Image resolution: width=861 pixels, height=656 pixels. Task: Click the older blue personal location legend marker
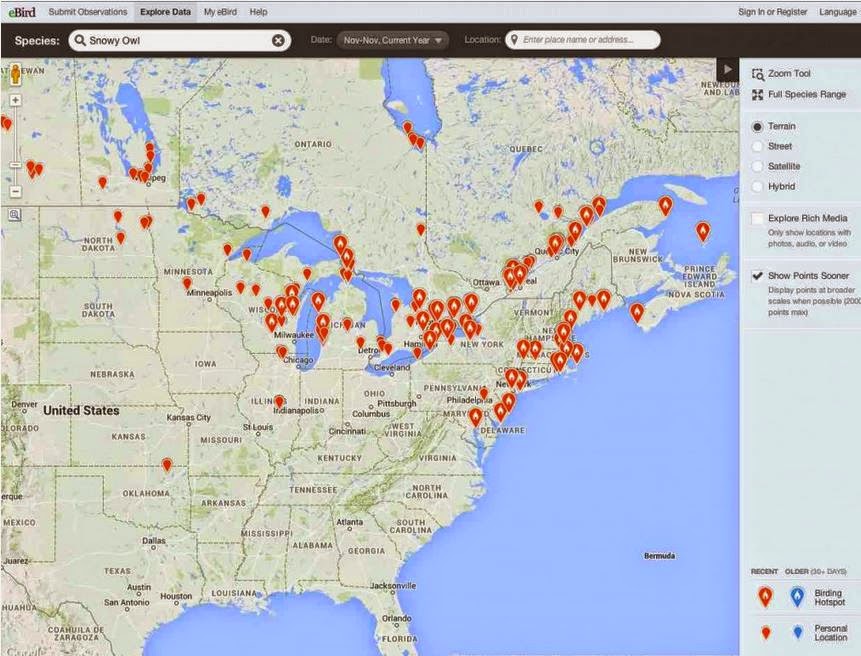pyautogui.click(x=798, y=632)
